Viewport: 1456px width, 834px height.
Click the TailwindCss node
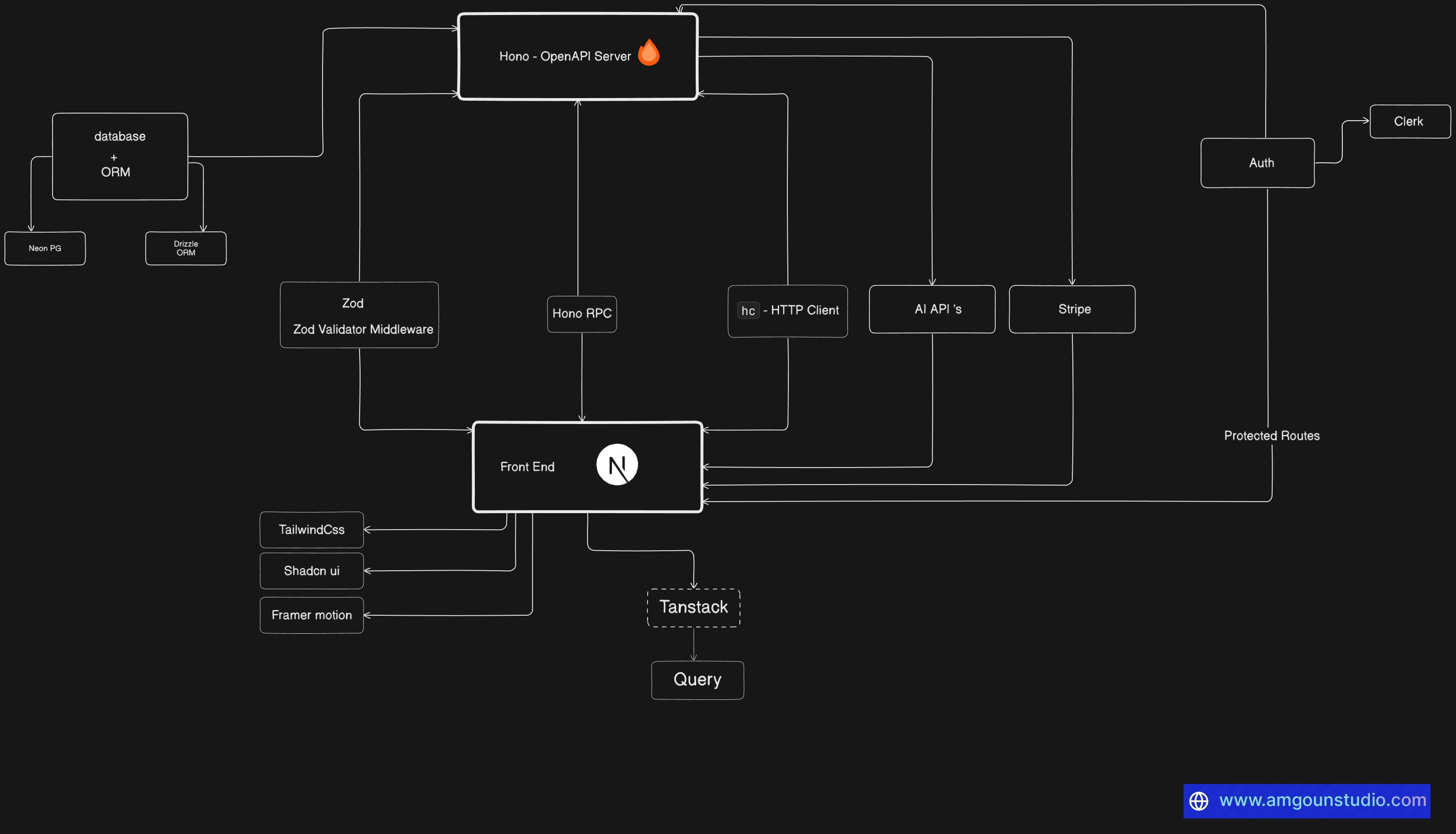(x=311, y=530)
